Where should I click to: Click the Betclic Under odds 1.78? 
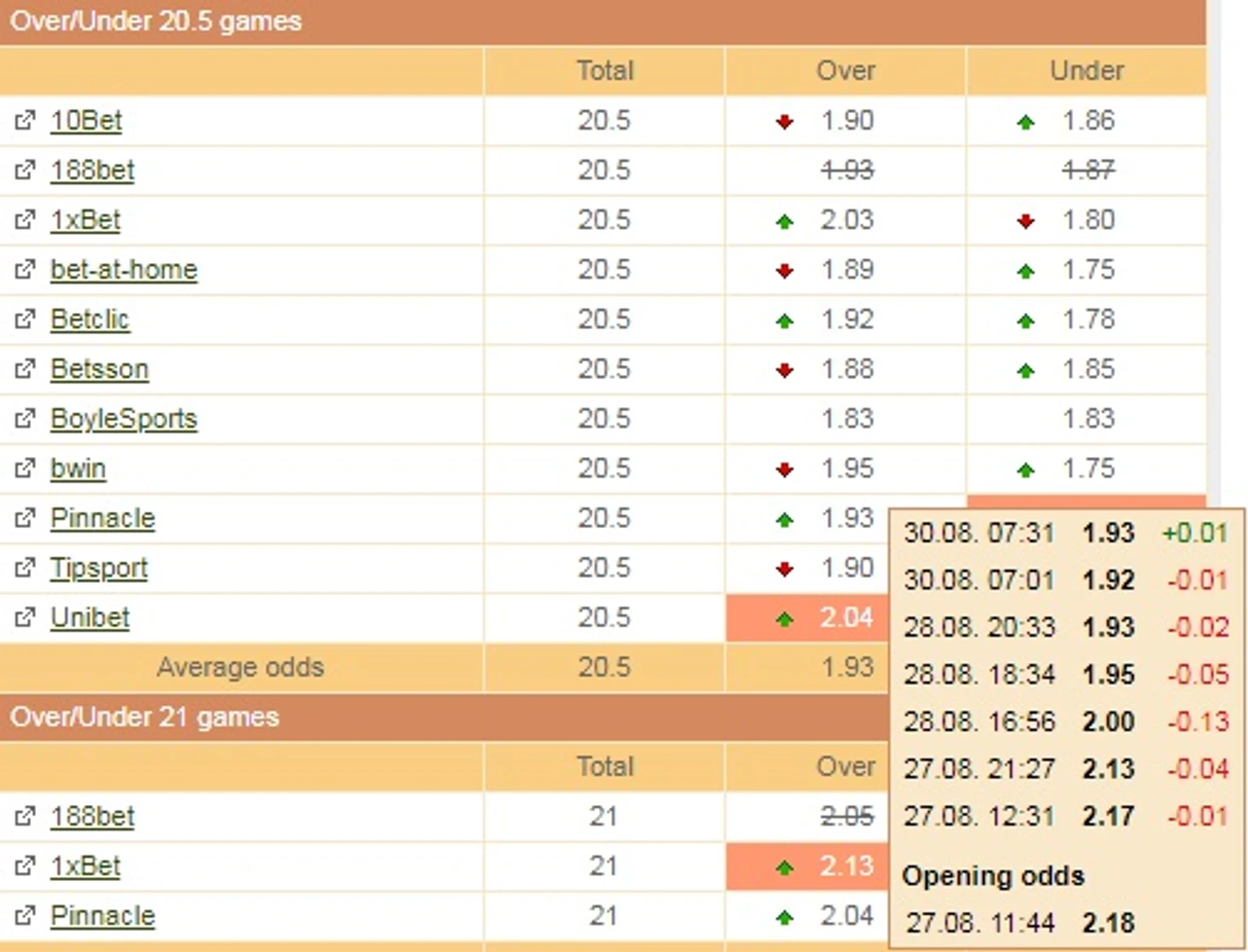(1088, 320)
